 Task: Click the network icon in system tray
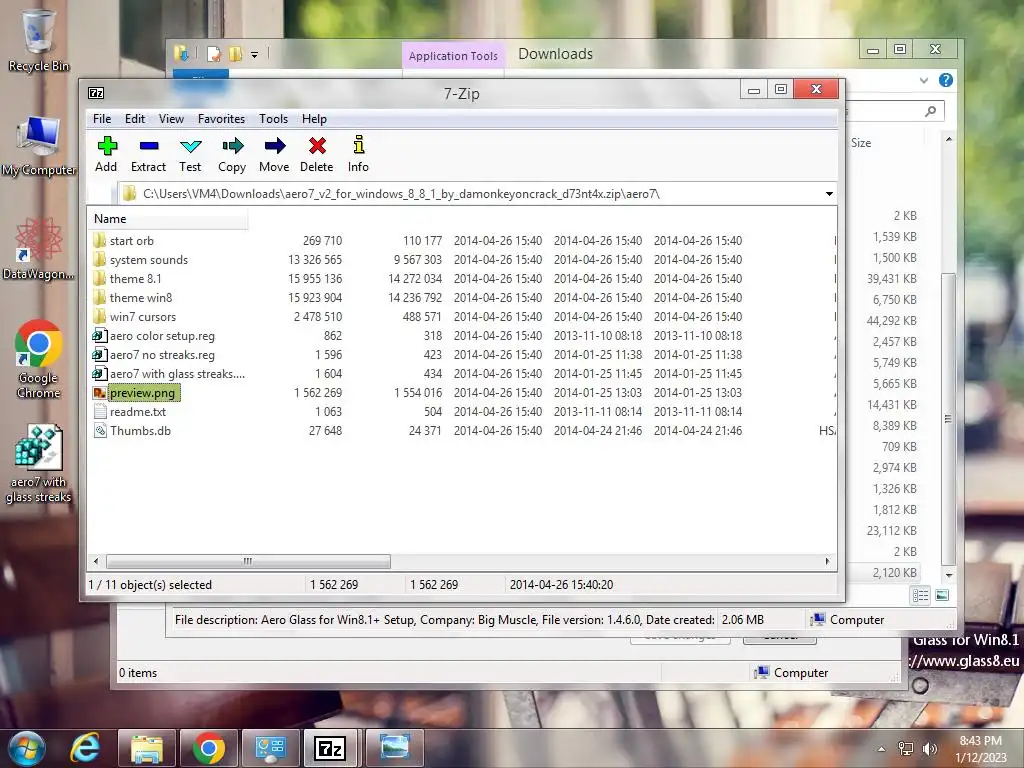[x=906, y=749]
